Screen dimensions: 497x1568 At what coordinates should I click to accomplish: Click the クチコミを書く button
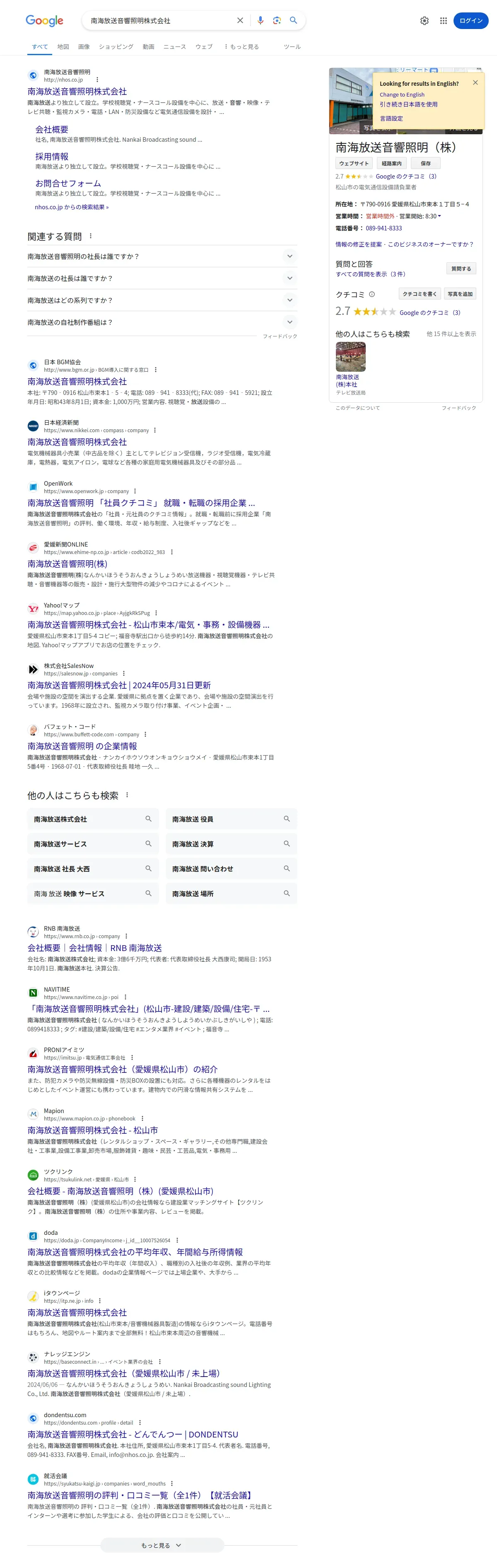coord(419,294)
